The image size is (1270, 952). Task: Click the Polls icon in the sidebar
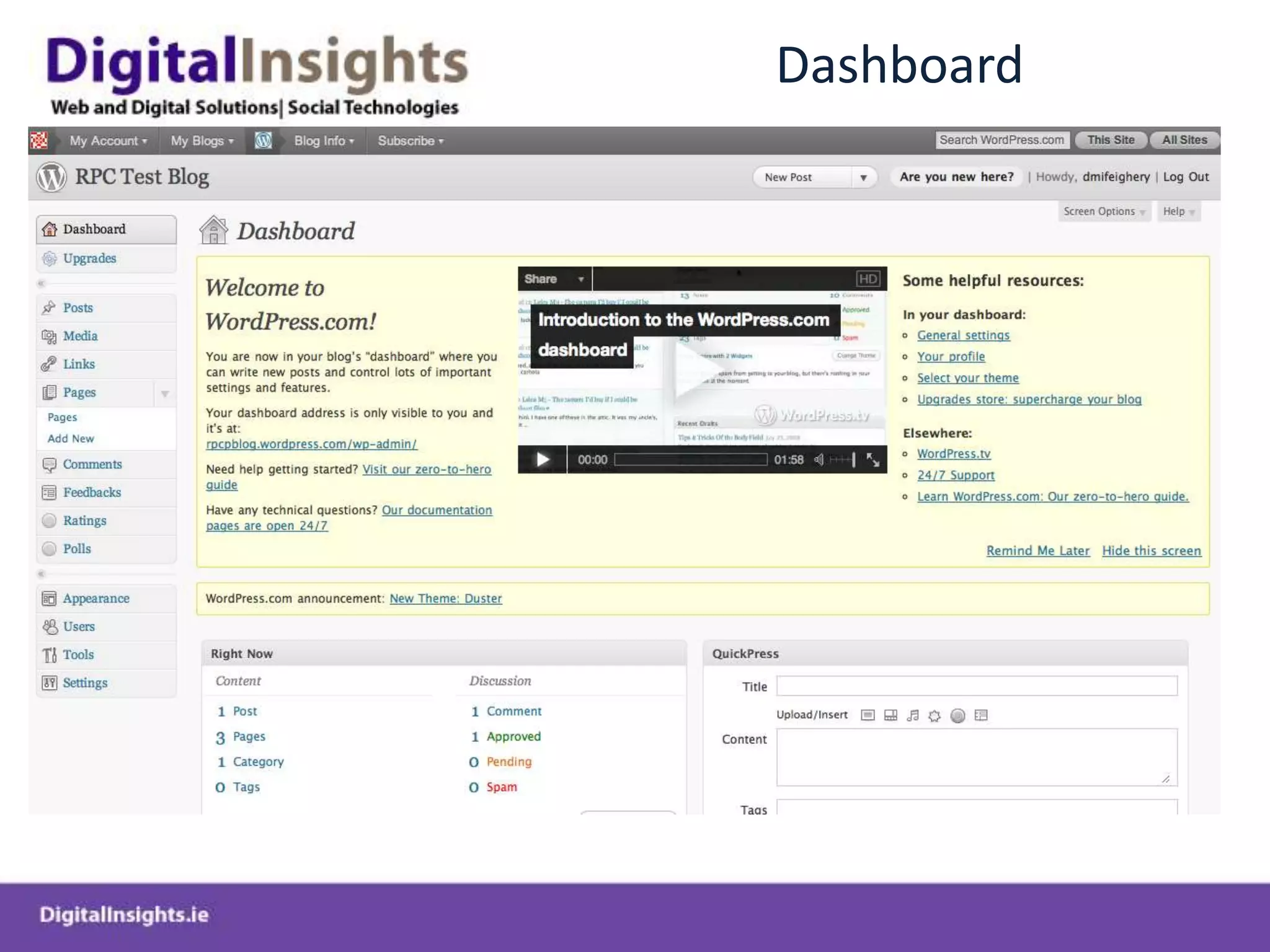pyautogui.click(x=49, y=549)
